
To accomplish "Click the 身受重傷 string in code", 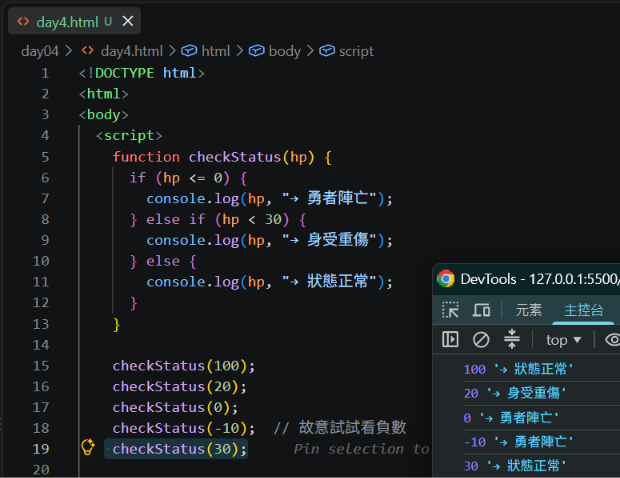I will 329,240.
